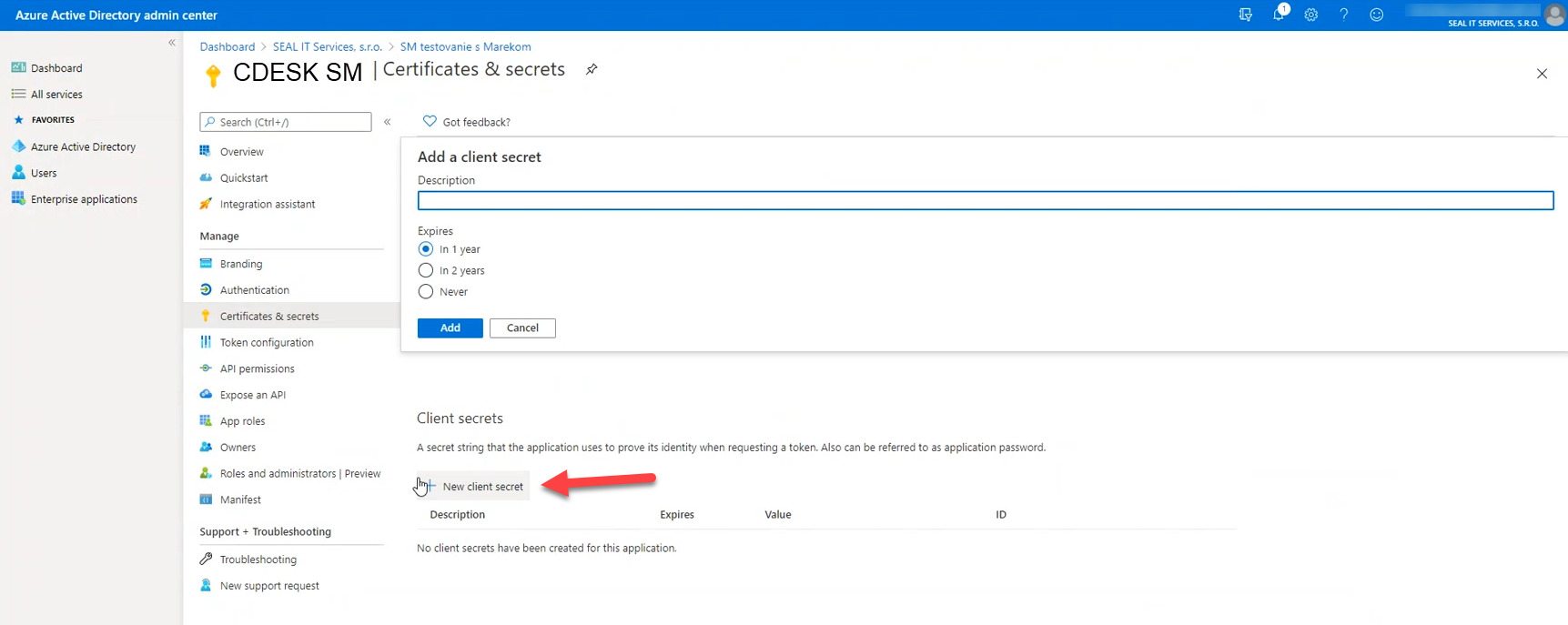The width and height of the screenshot is (1568, 625).
Task: Click the Value column header
Action: click(778, 515)
